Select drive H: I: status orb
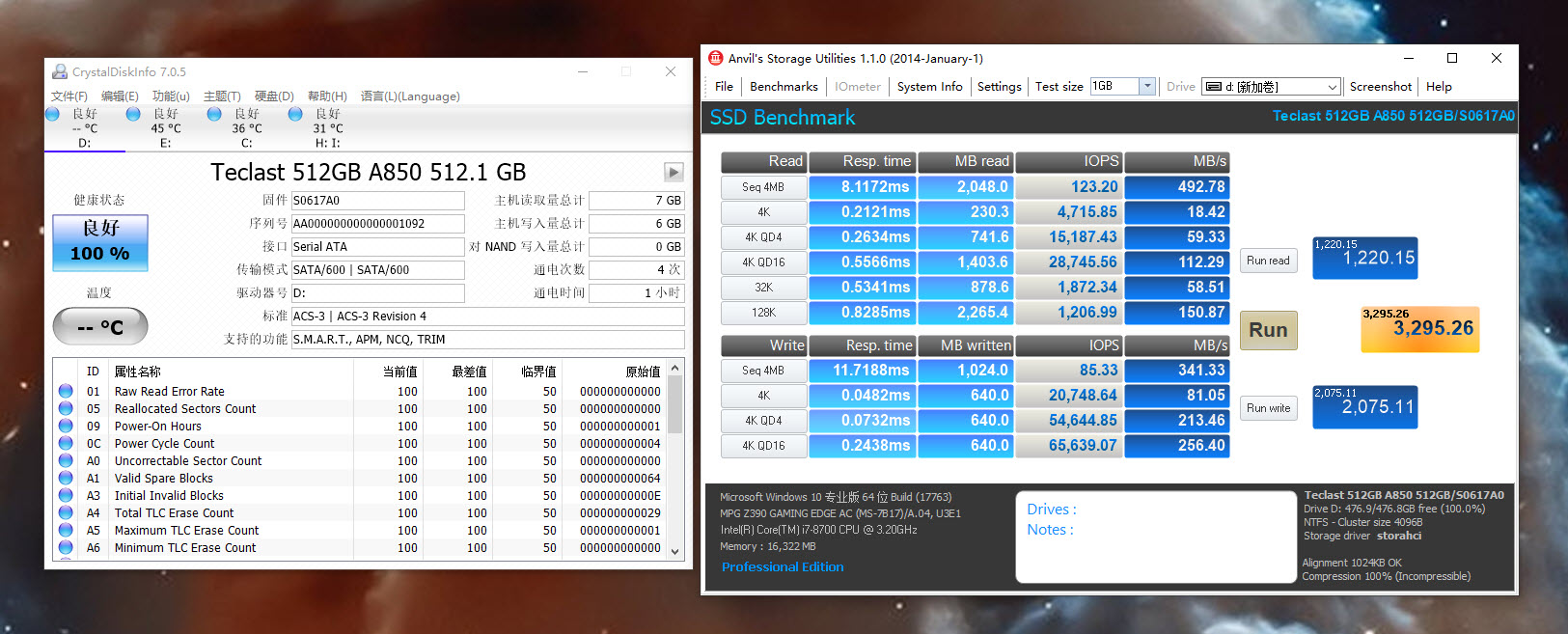The image size is (1568, 634). 296,115
